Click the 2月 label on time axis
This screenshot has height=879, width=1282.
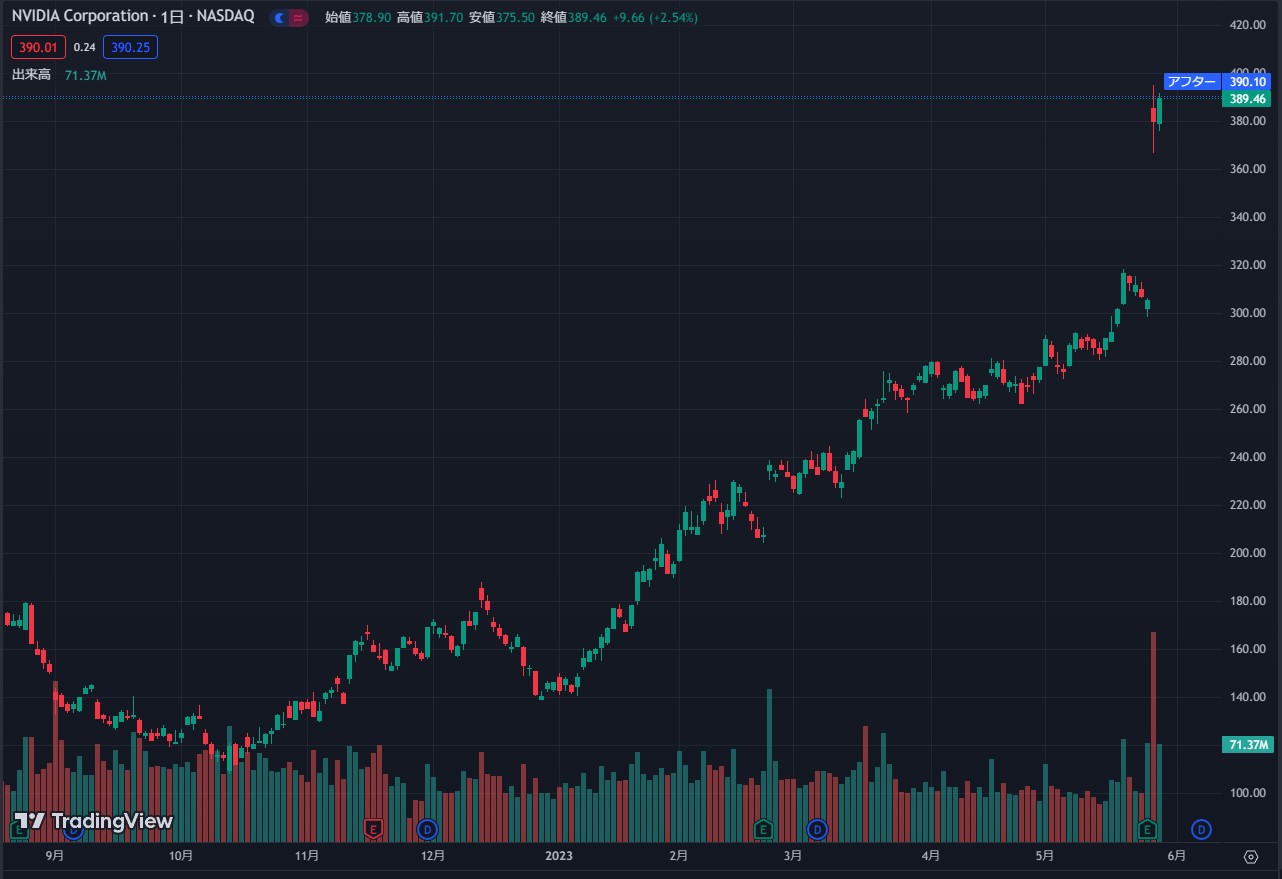pos(679,856)
